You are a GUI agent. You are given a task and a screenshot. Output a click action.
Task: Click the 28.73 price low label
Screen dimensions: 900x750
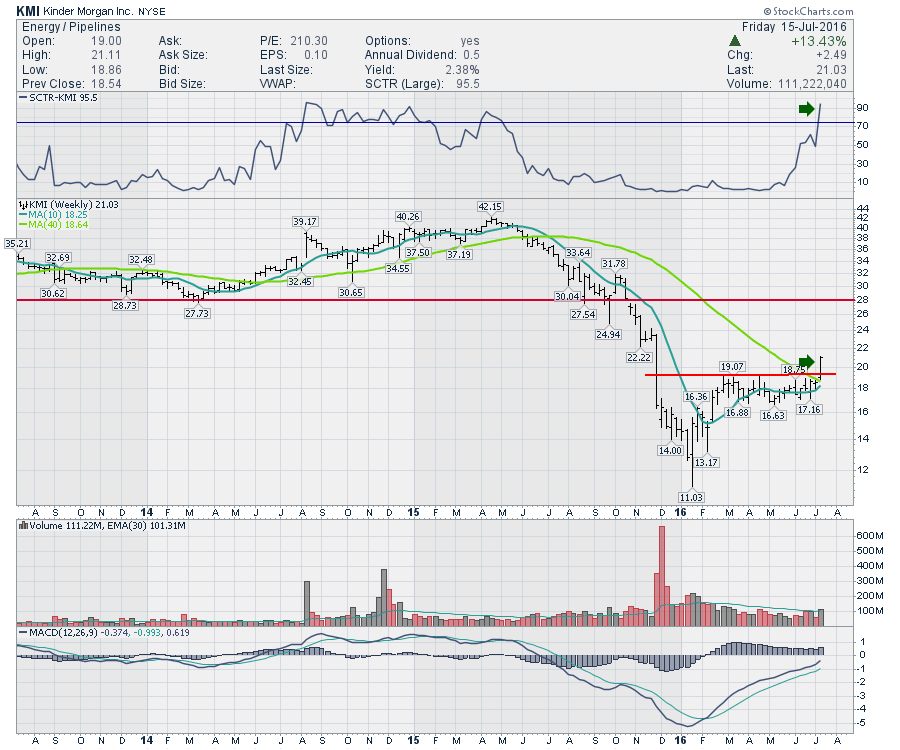tap(125, 306)
